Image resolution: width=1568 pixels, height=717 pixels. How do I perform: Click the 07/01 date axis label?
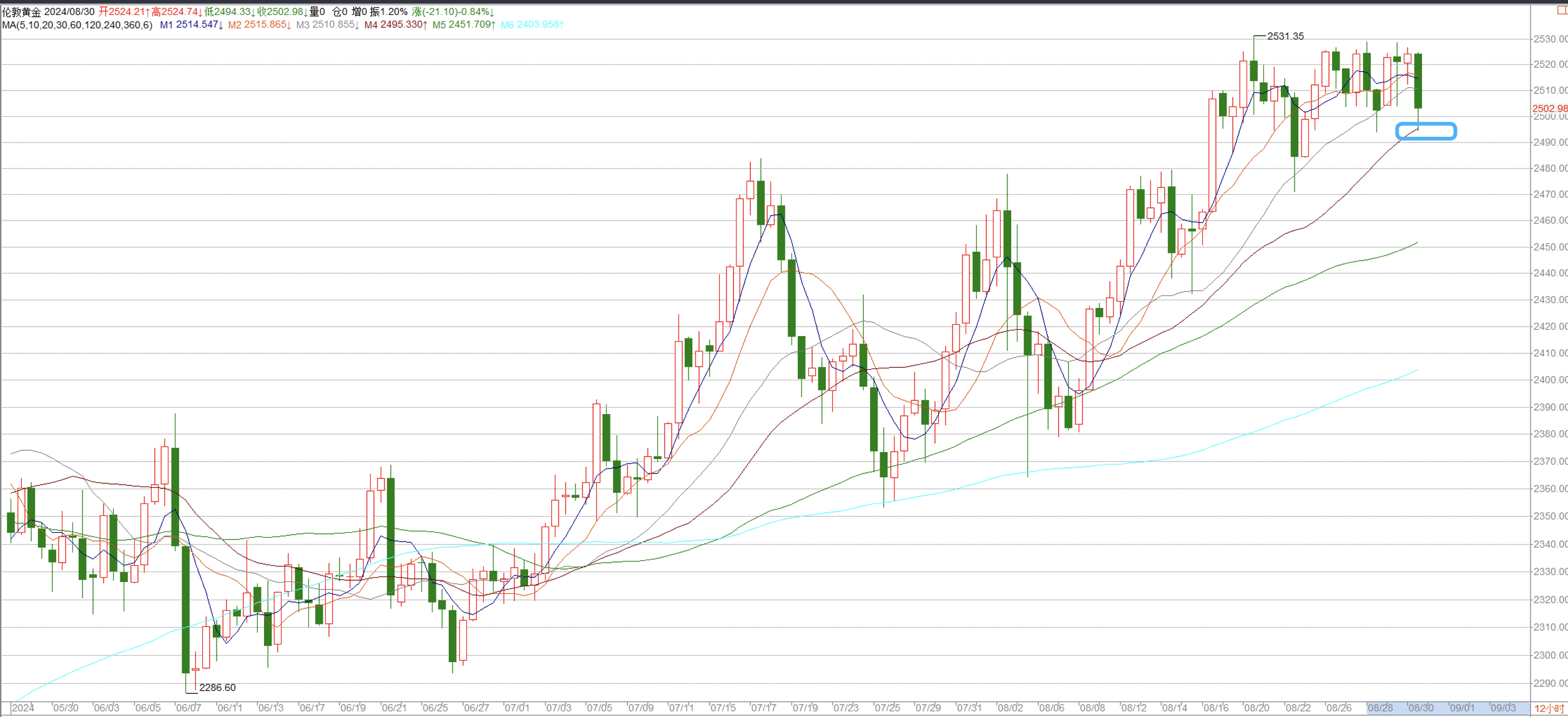tap(517, 708)
